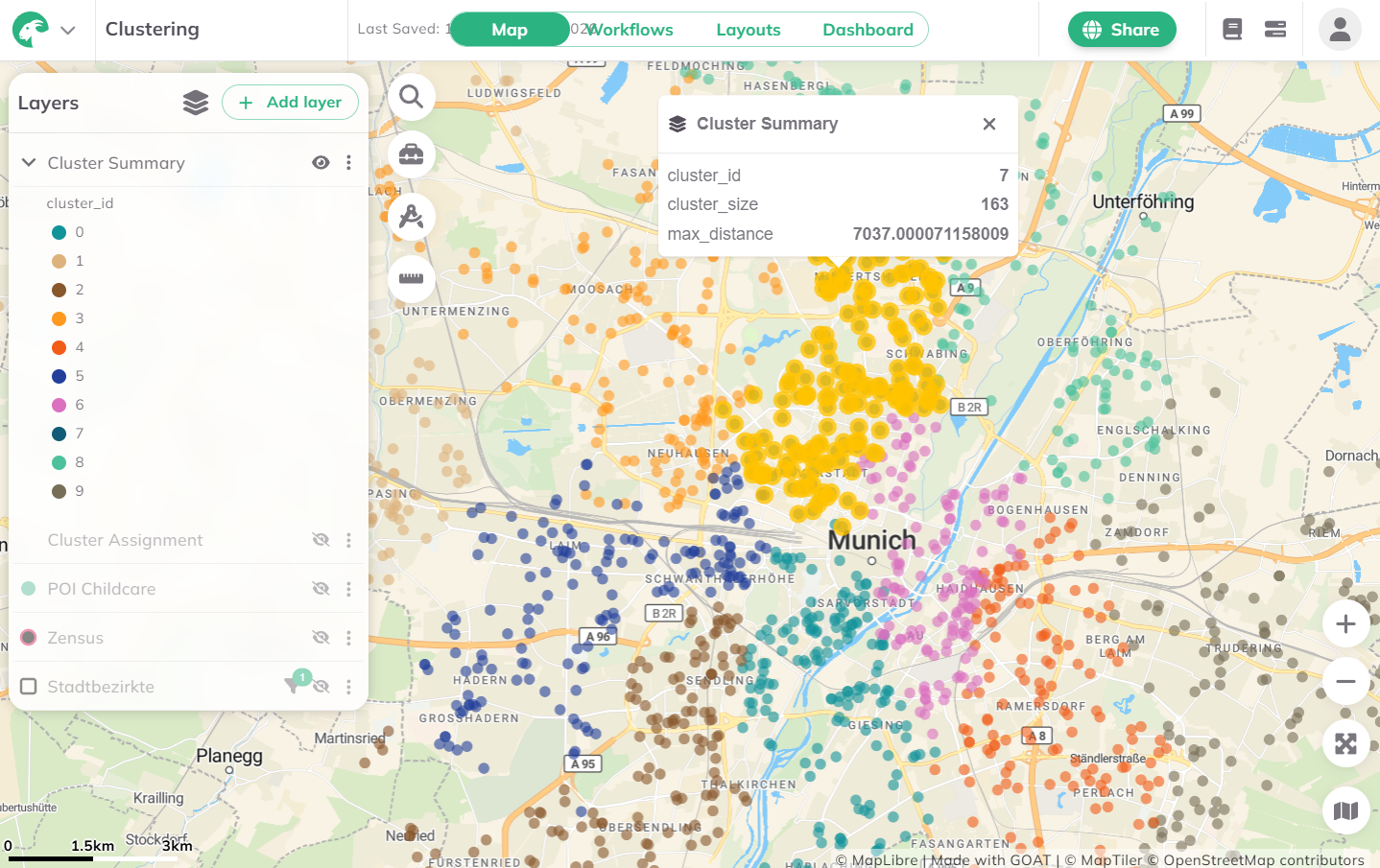Close the Cluster Summary popup
The width and height of the screenshot is (1380, 868).
[x=989, y=124]
